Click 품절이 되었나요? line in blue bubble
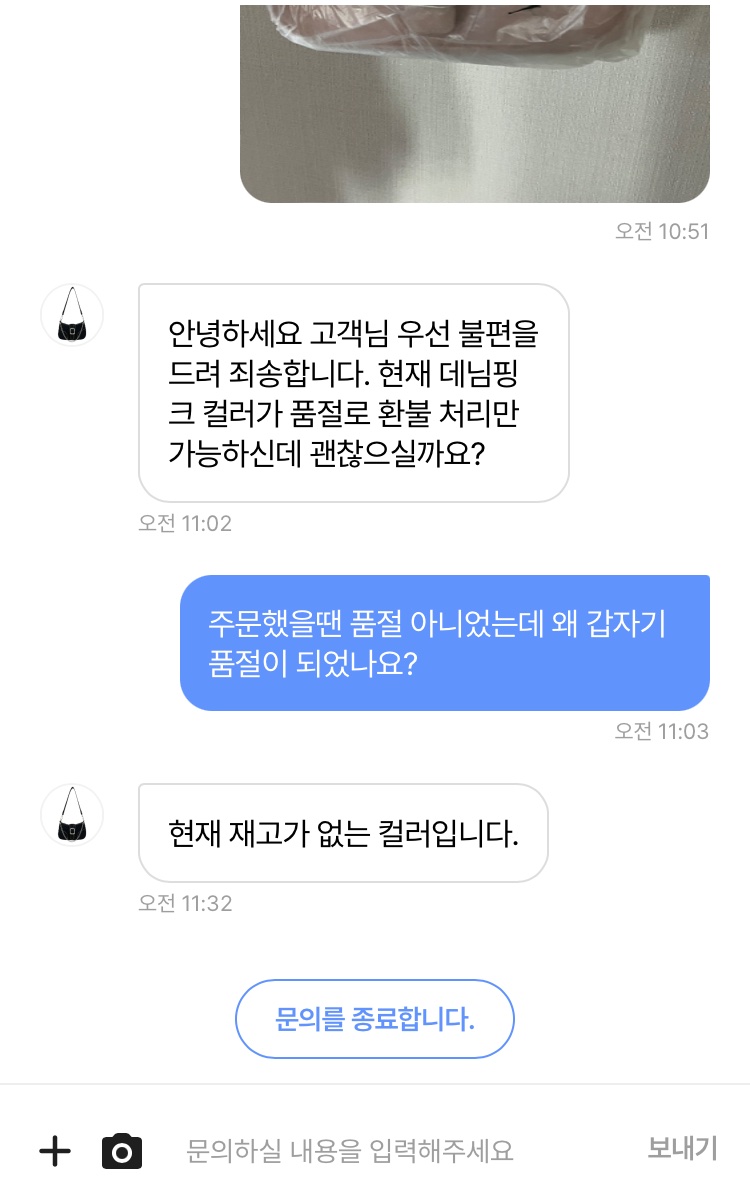This screenshot has width=750, height=1181. (x=313, y=663)
